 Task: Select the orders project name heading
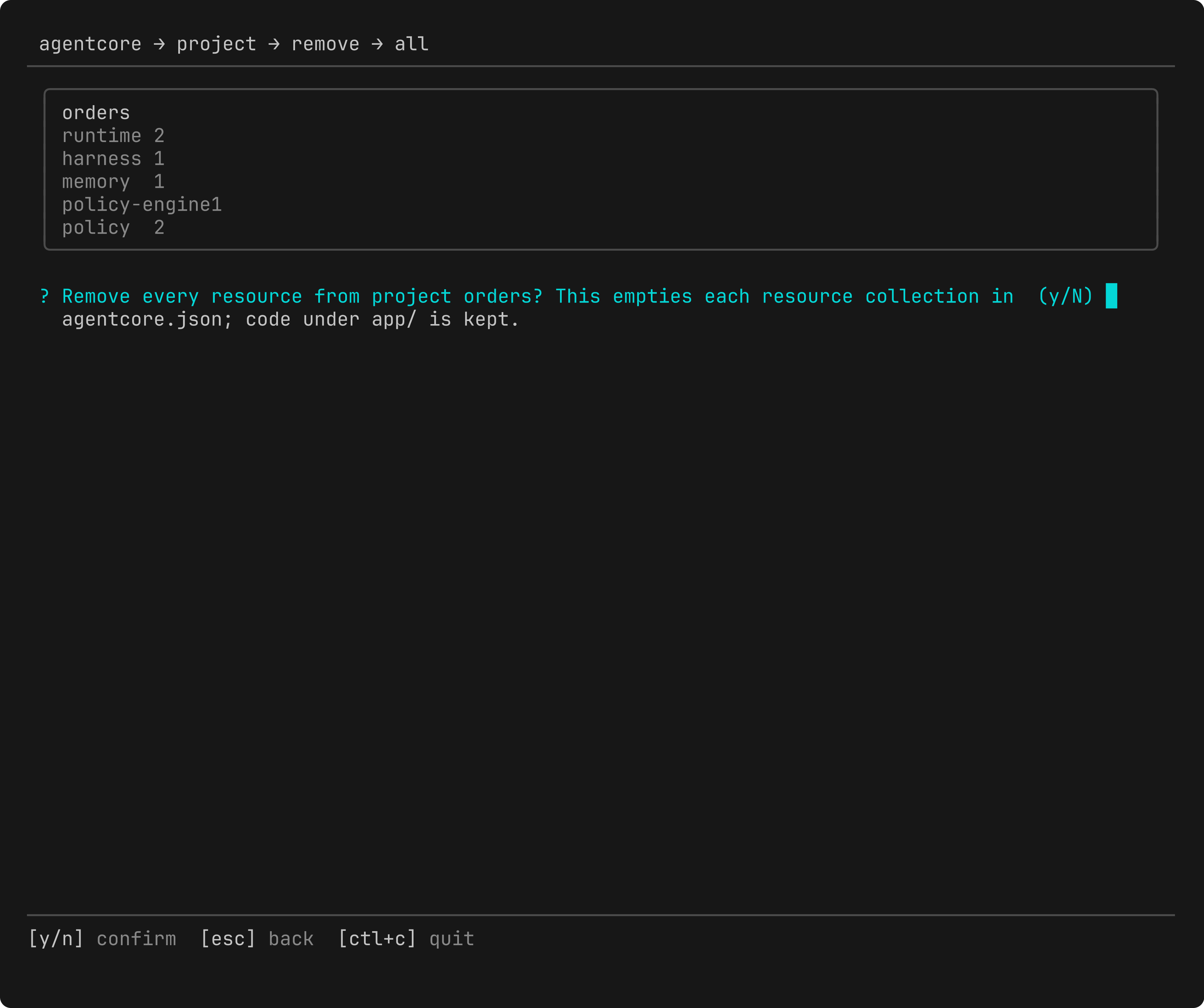click(x=96, y=113)
